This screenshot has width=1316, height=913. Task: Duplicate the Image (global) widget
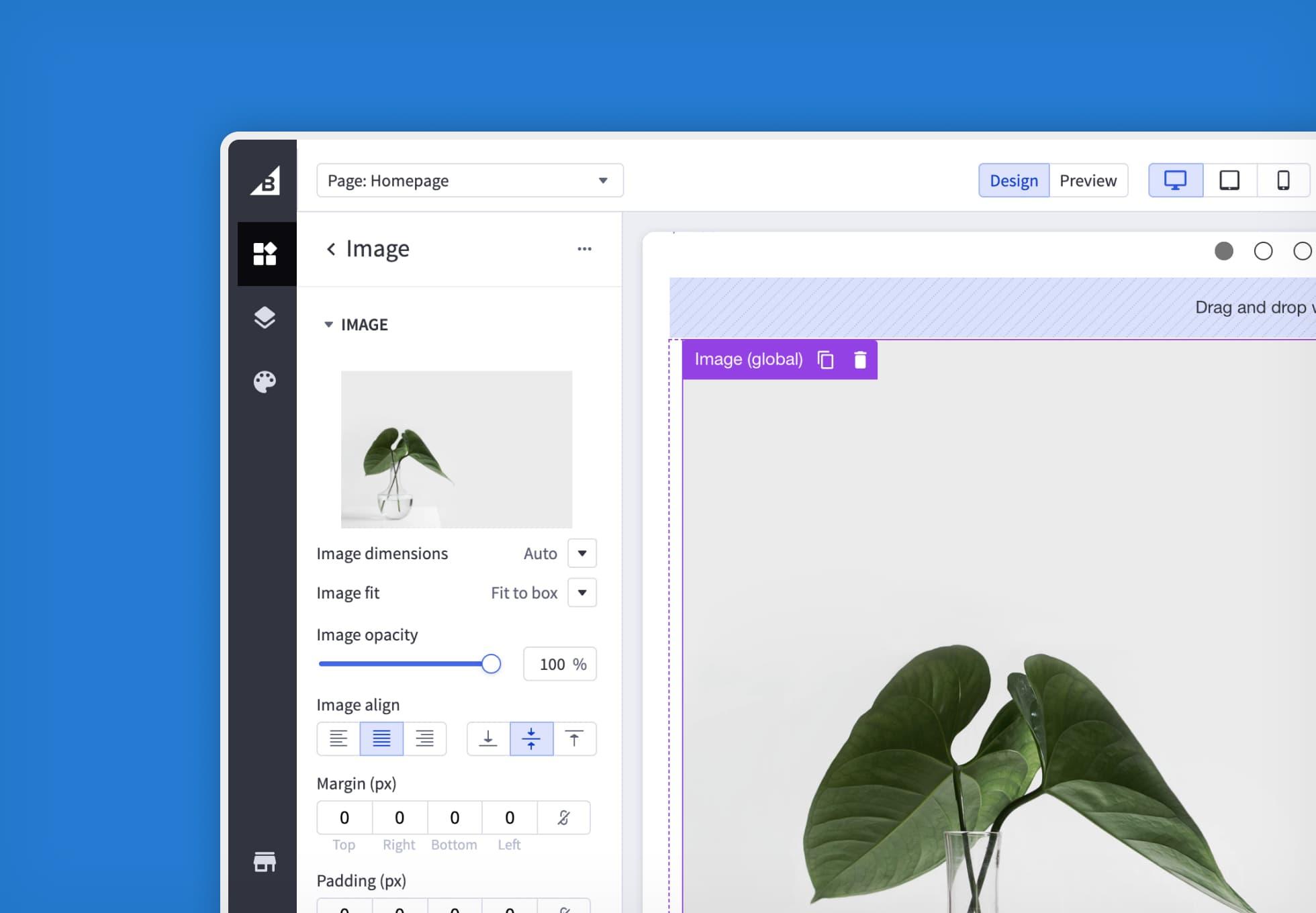tap(826, 360)
